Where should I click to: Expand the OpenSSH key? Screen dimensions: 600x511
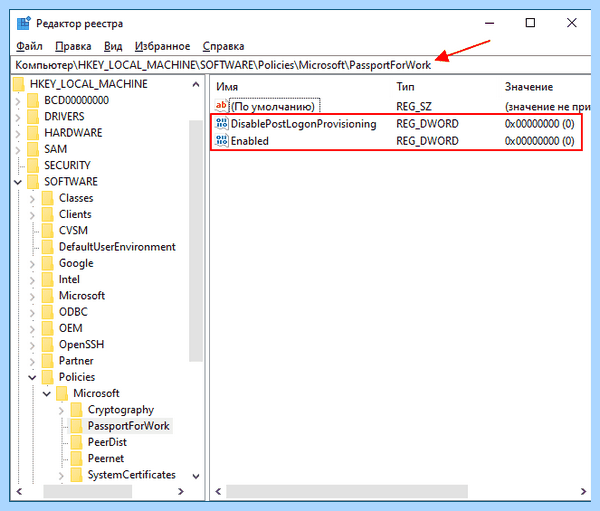click(x=33, y=345)
